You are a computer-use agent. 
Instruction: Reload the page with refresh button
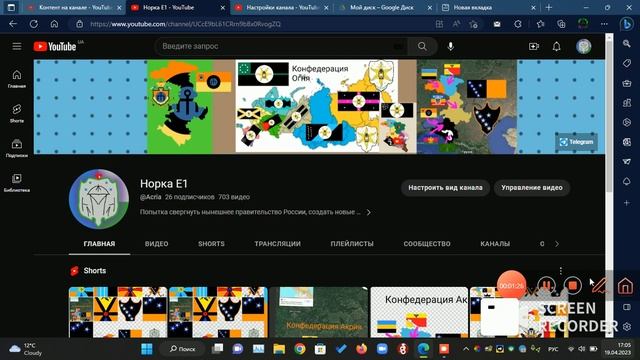pos(33,24)
